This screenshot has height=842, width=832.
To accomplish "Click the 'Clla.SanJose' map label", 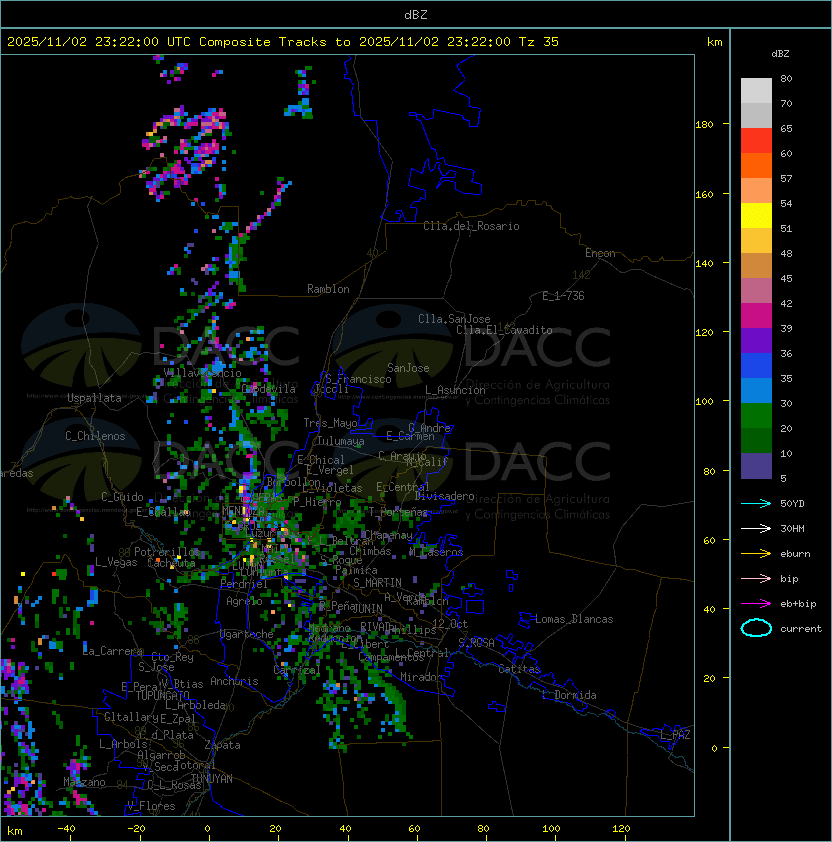I will pyautogui.click(x=454, y=319).
